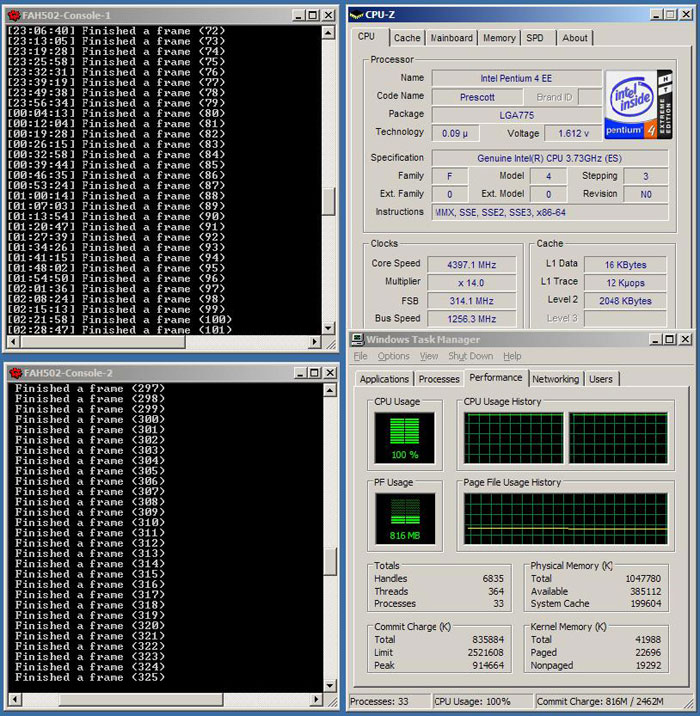The width and height of the screenshot is (700, 716).
Task: Open Networking tab in Task Manager
Action: click(x=556, y=379)
